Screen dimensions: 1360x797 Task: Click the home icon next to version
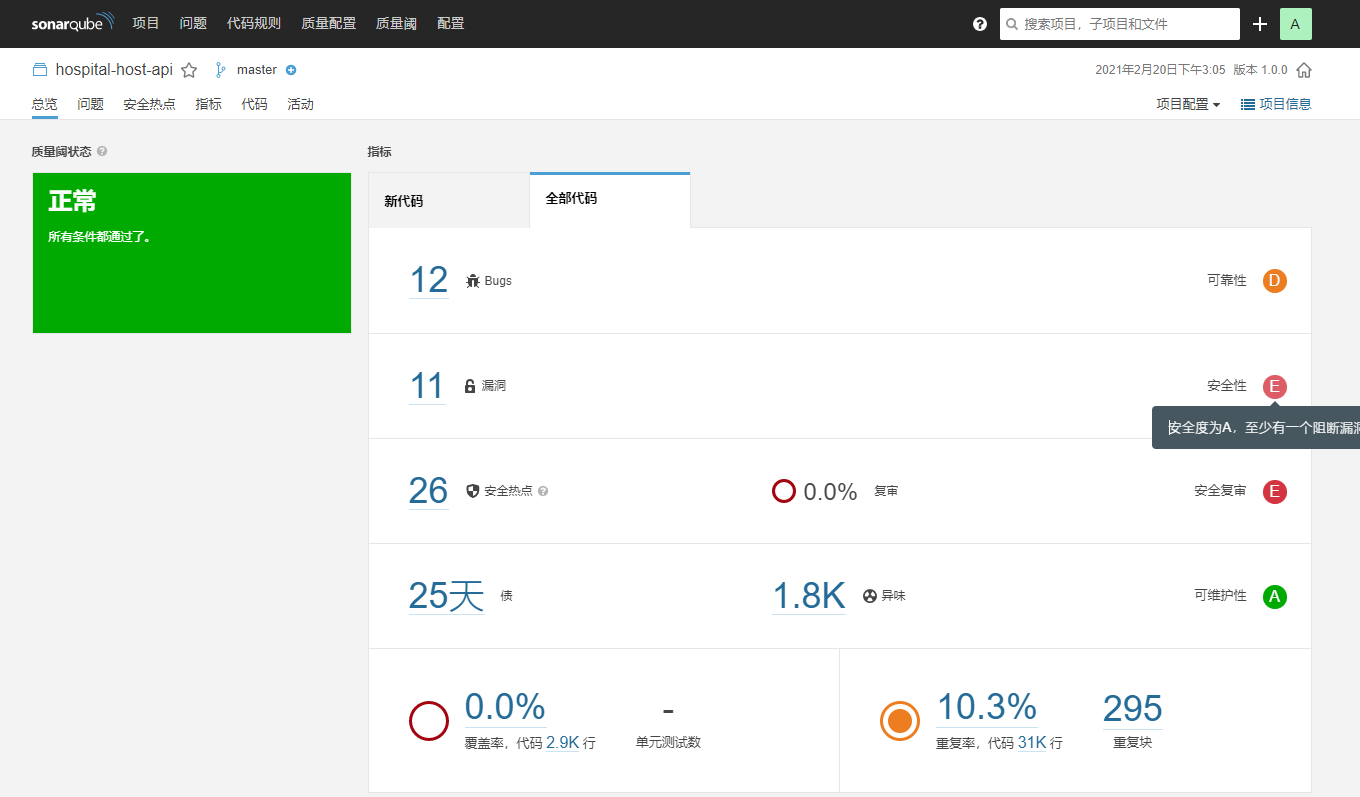point(1304,70)
